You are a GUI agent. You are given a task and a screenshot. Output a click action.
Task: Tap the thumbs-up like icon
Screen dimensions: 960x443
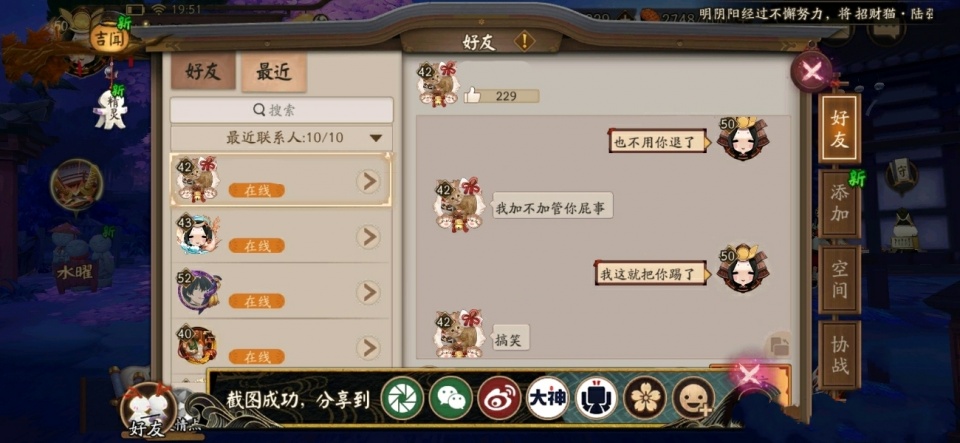[472, 95]
